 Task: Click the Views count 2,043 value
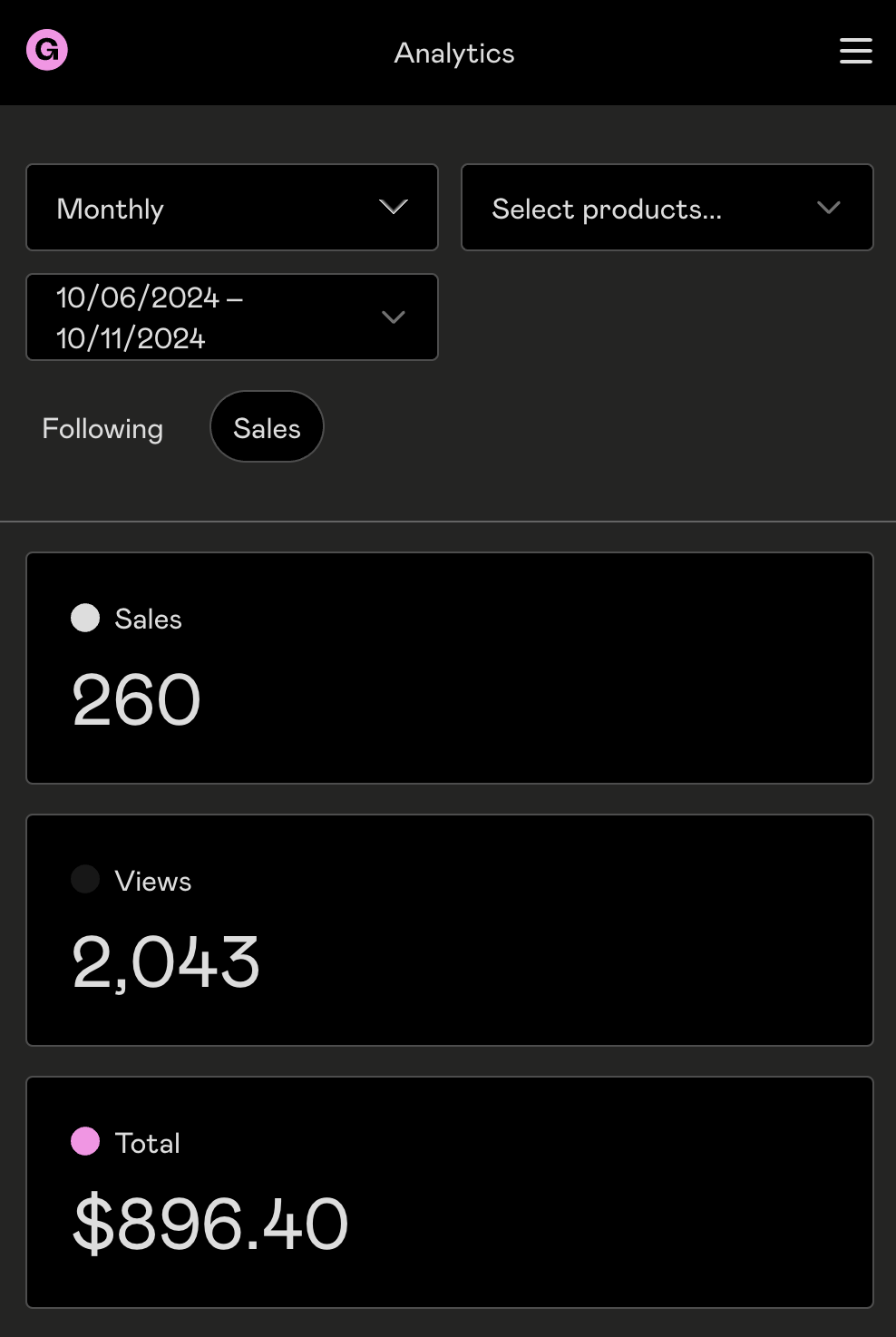(x=166, y=962)
